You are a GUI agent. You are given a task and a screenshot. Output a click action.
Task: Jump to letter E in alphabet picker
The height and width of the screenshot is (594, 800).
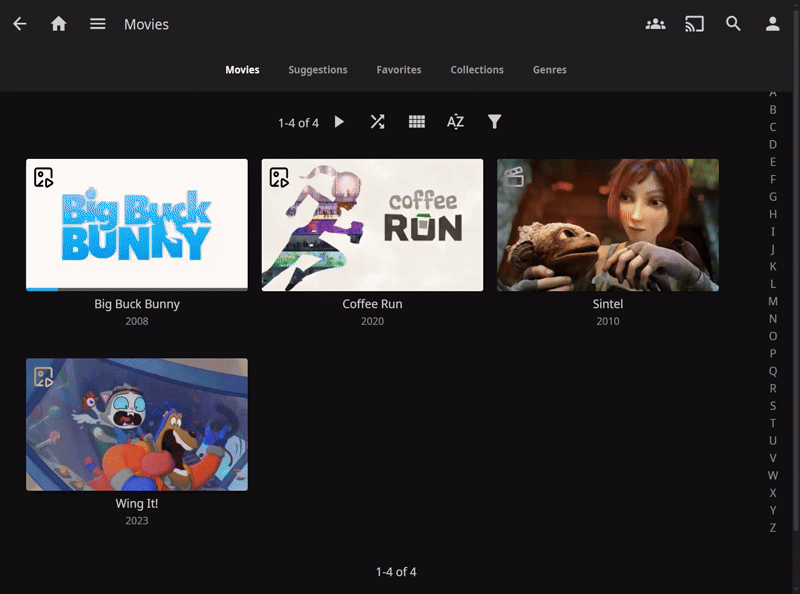point(773,162)
